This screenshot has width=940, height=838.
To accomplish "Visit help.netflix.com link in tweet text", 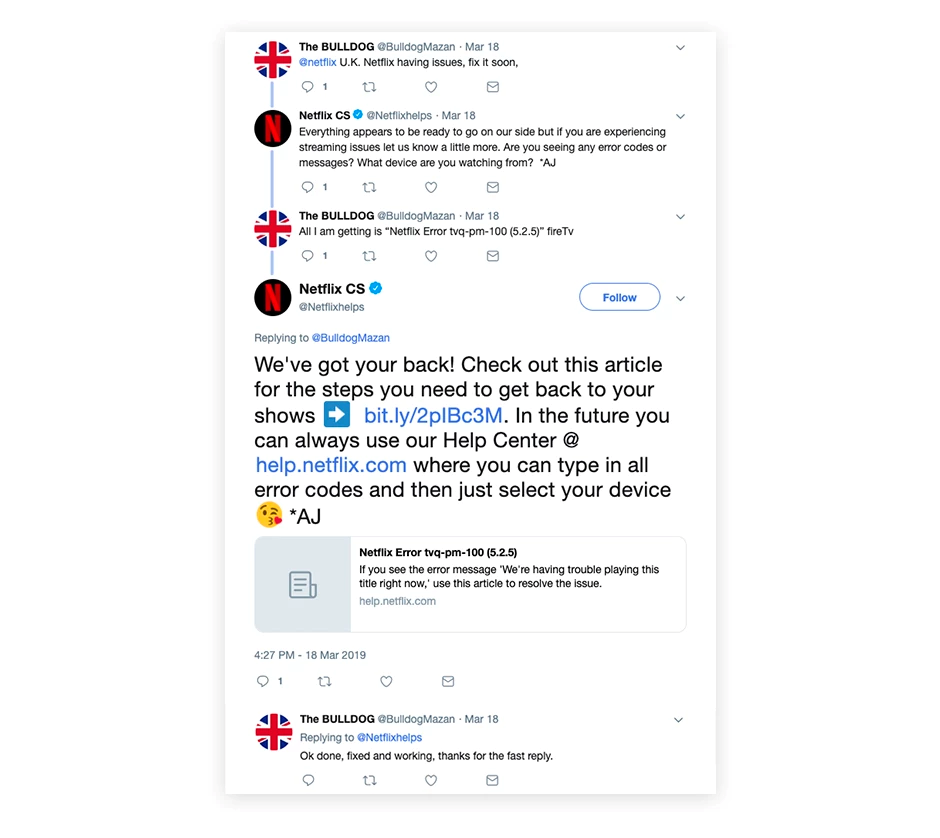I will point(331,465).
